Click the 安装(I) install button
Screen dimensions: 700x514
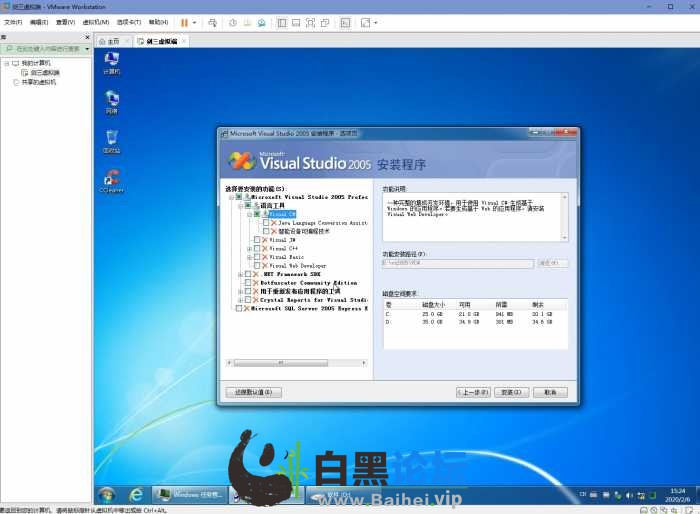pos(511,392)
